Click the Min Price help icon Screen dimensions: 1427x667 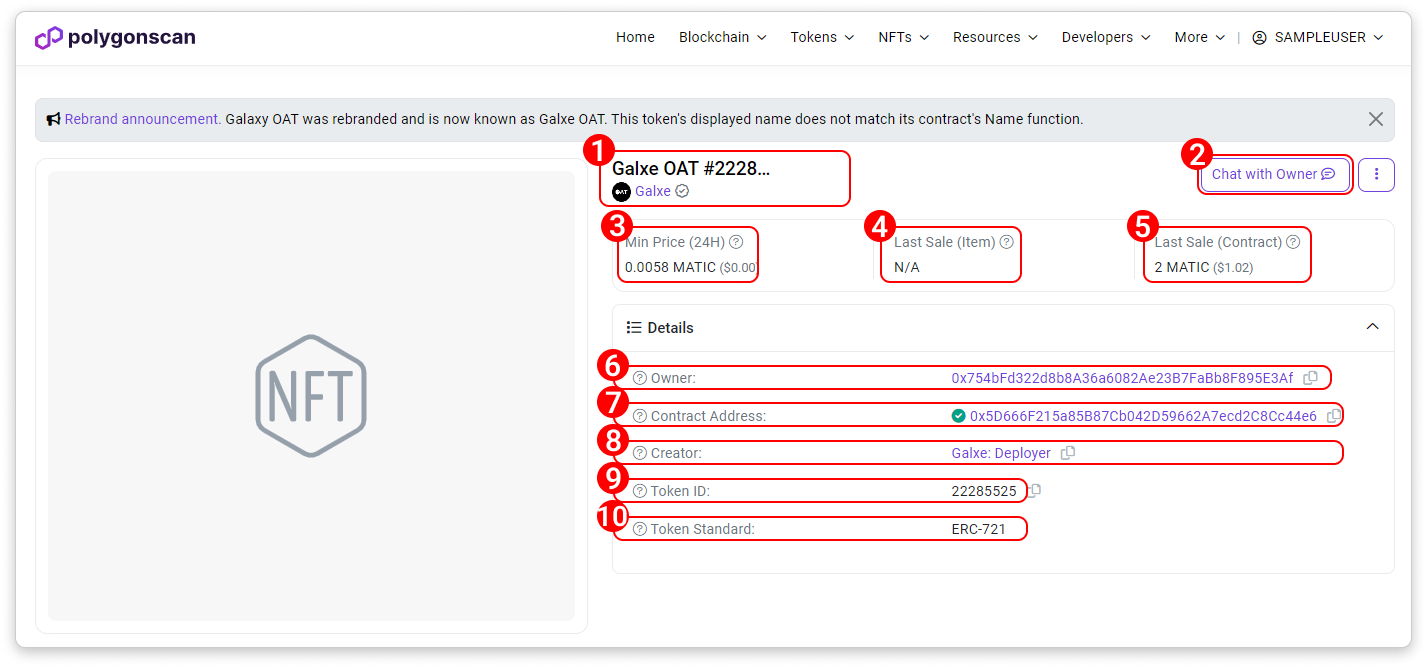pyautogui.click(x=736, y=242)
